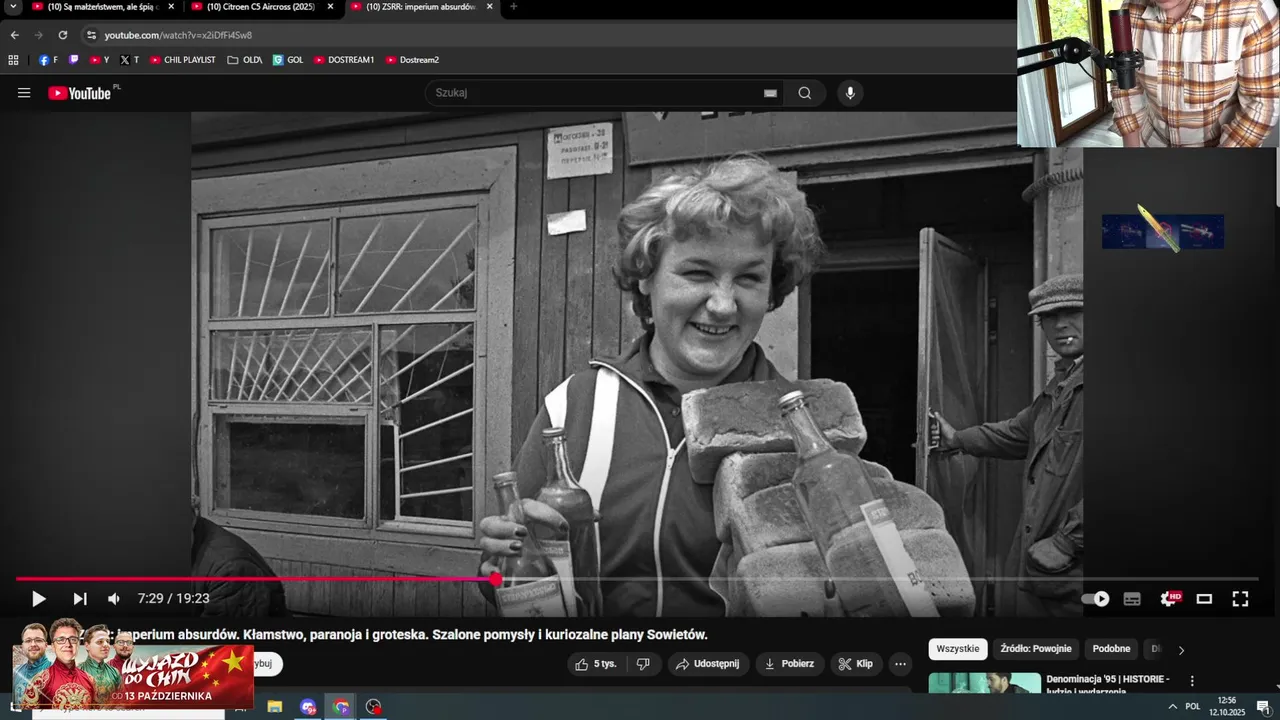This screenshot has height=720, width=1280.
Task: Switch to theater mode
Action: [1204, 599]
